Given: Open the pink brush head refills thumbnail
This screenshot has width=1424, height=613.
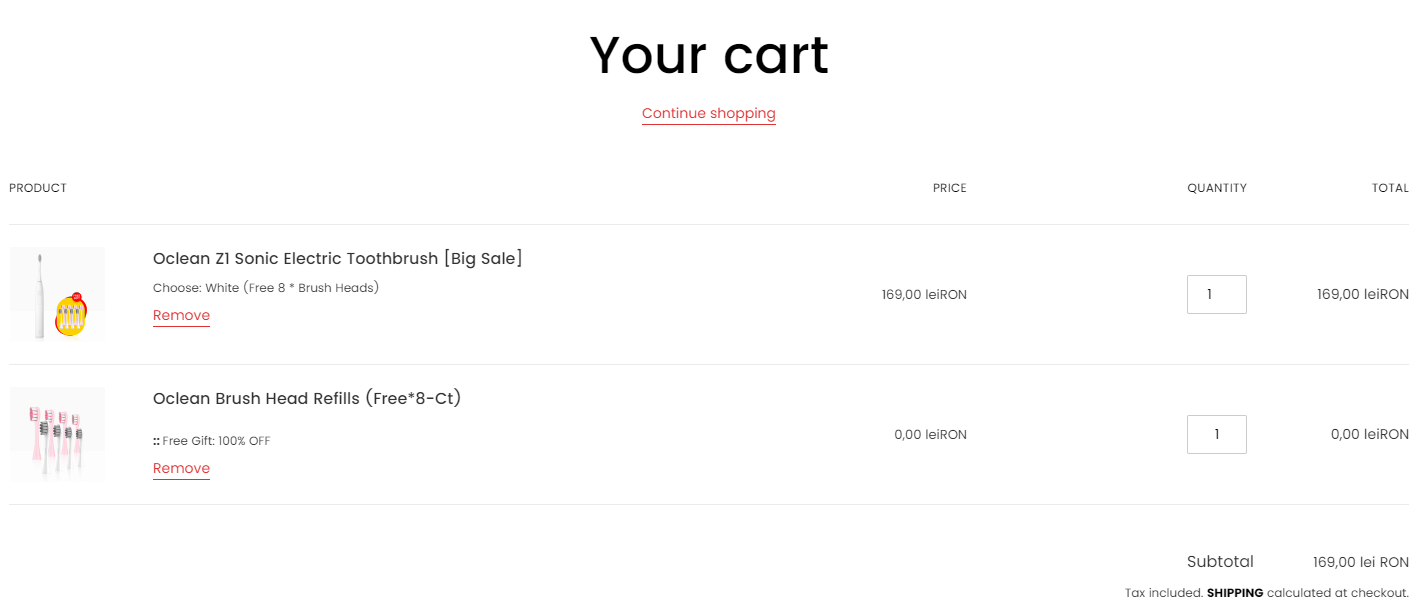Looking at the screenshot, I should (x=57, y=434).
